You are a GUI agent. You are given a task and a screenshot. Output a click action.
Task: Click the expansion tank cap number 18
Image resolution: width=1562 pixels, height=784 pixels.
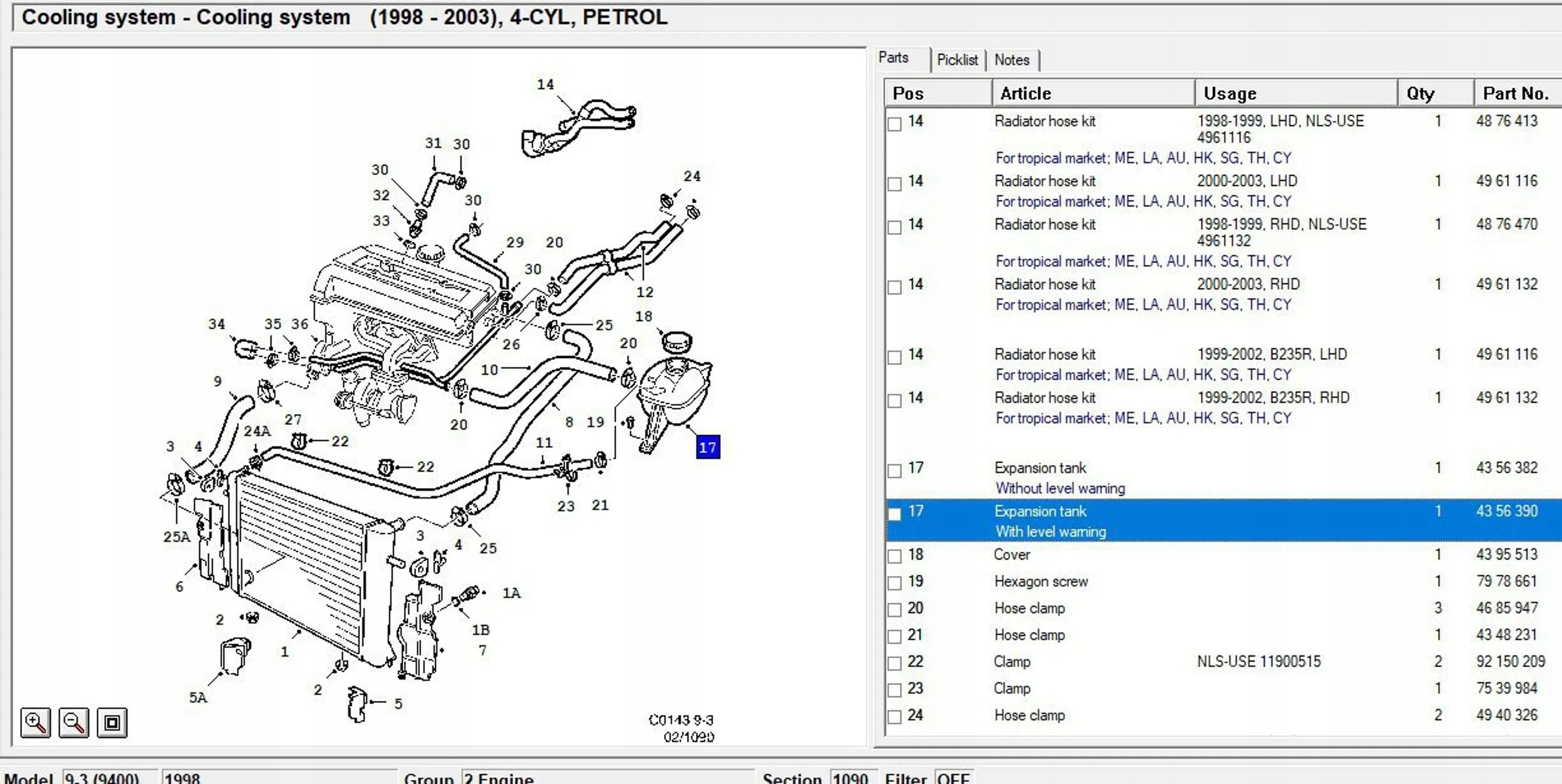pyautogui.click(x=644, y=317)
